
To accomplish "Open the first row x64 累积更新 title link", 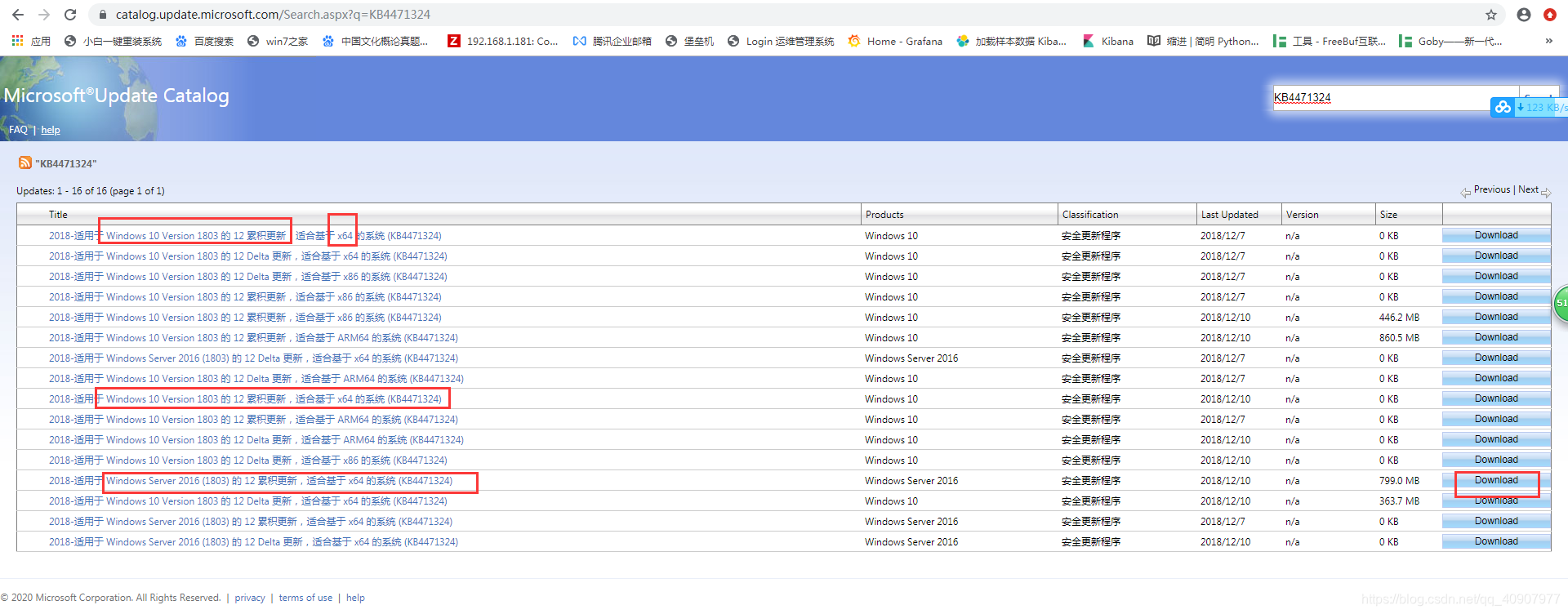I will (x=245, y=236).
